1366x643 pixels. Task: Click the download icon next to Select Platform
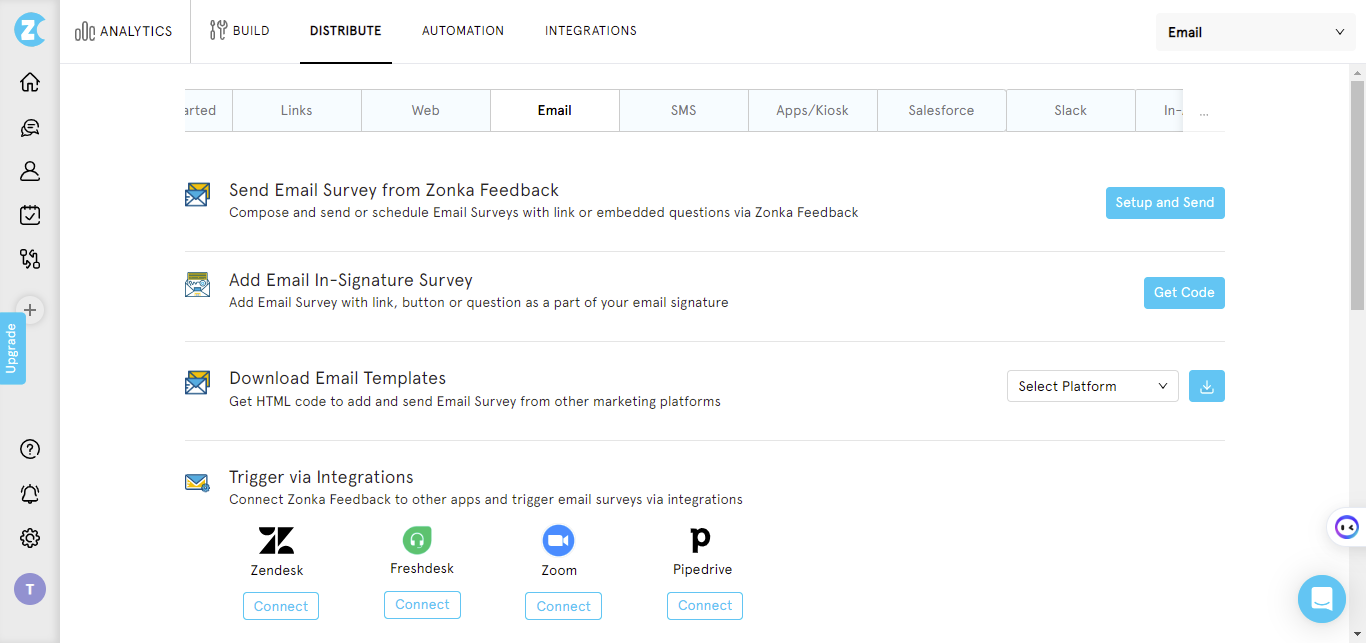[1206, 386]
